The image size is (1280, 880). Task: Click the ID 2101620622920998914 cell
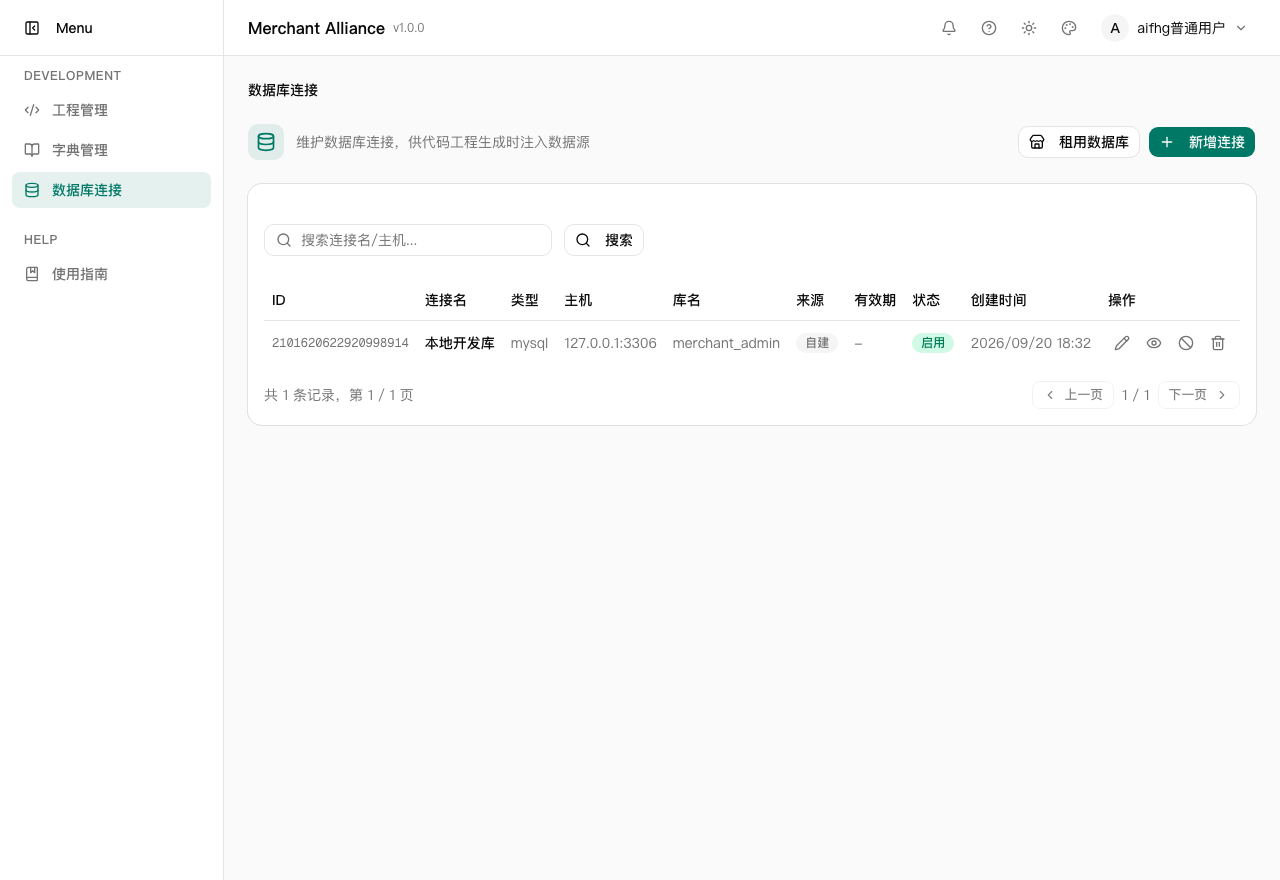pyautogui.click(x=340, y=343)
